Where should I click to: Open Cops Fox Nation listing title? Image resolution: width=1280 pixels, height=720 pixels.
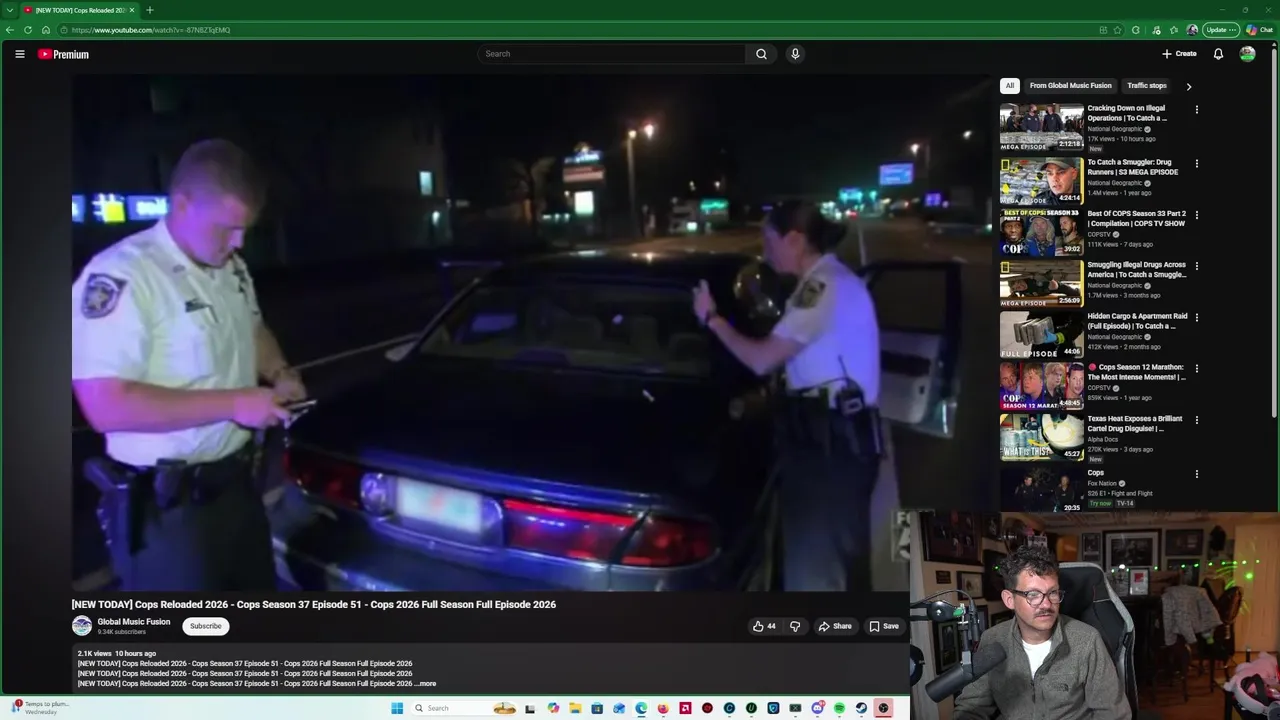click(x=1096, y=473)
